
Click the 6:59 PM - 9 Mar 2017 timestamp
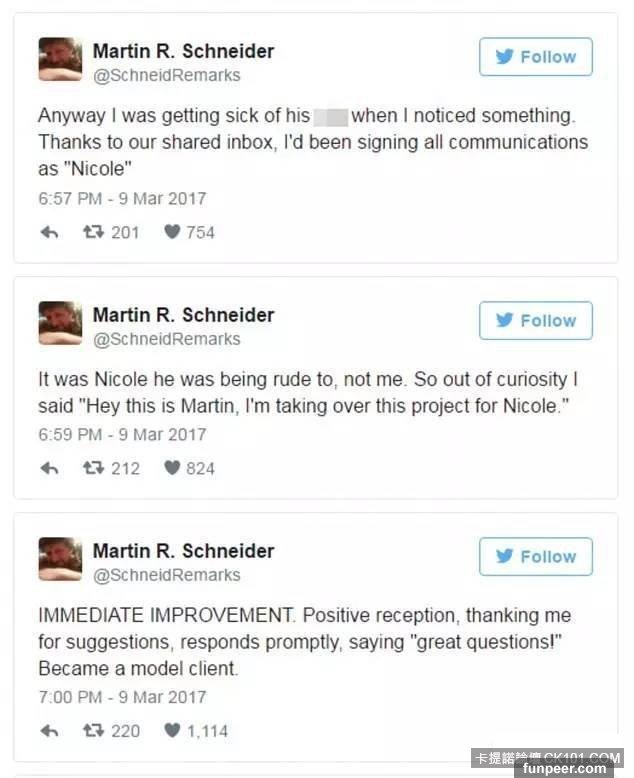(x=122, y=434)
